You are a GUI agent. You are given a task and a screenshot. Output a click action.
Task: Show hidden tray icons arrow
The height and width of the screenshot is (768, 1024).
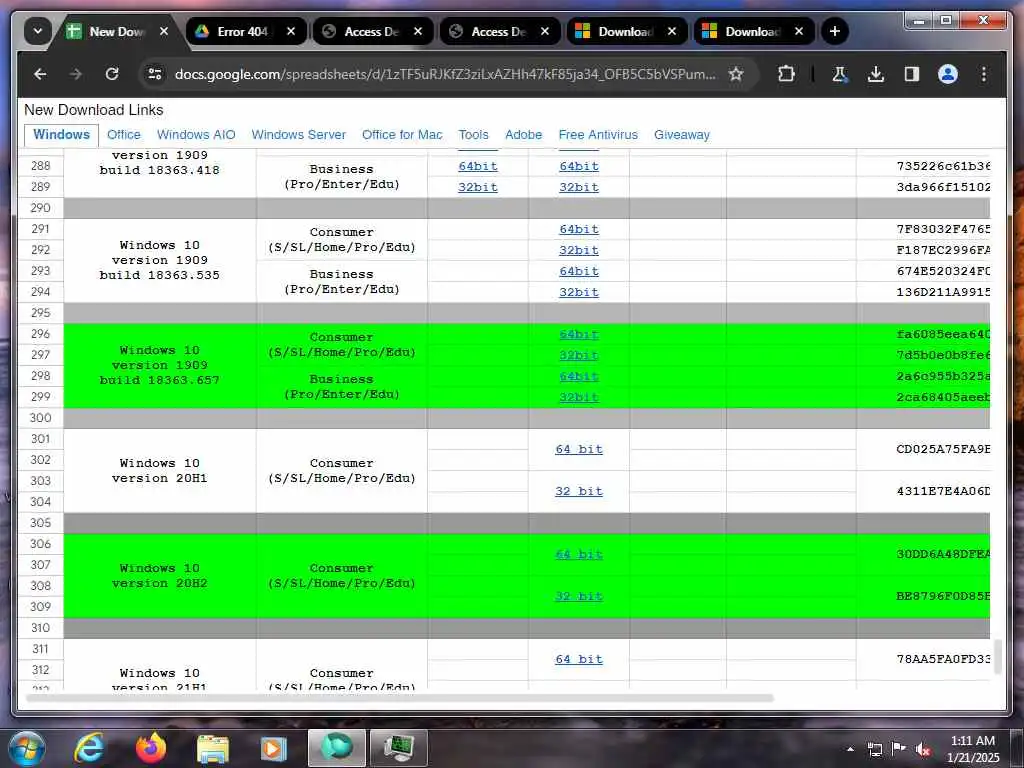point(850,749)
